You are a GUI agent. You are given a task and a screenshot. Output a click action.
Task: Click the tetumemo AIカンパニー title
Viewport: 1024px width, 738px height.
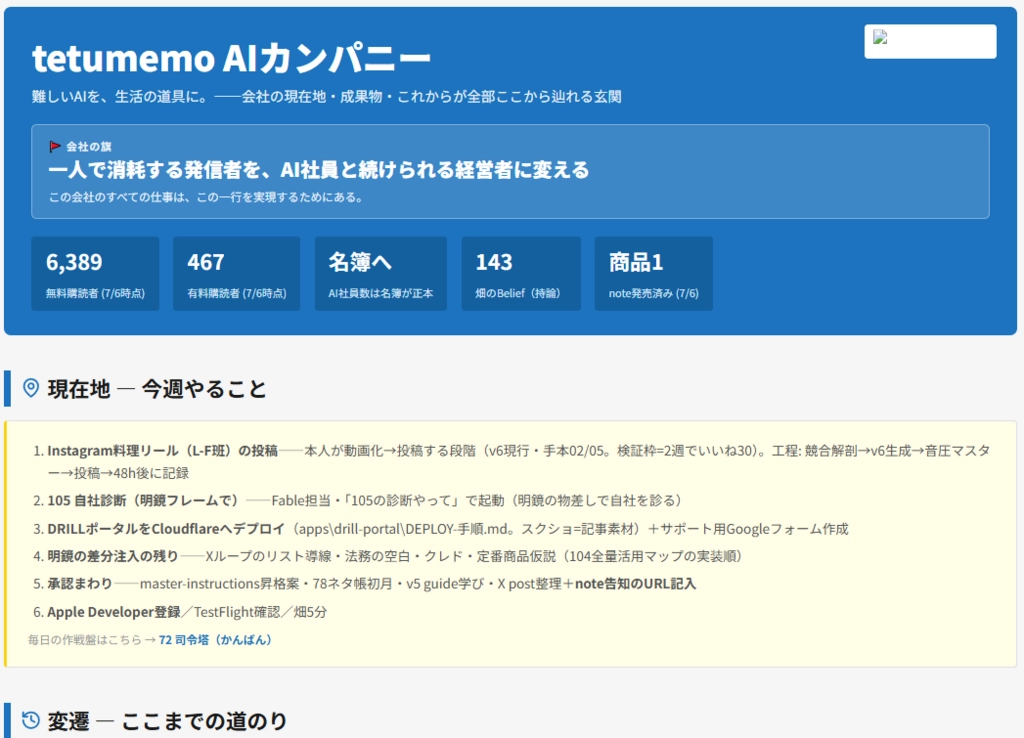tap(231, 58)
